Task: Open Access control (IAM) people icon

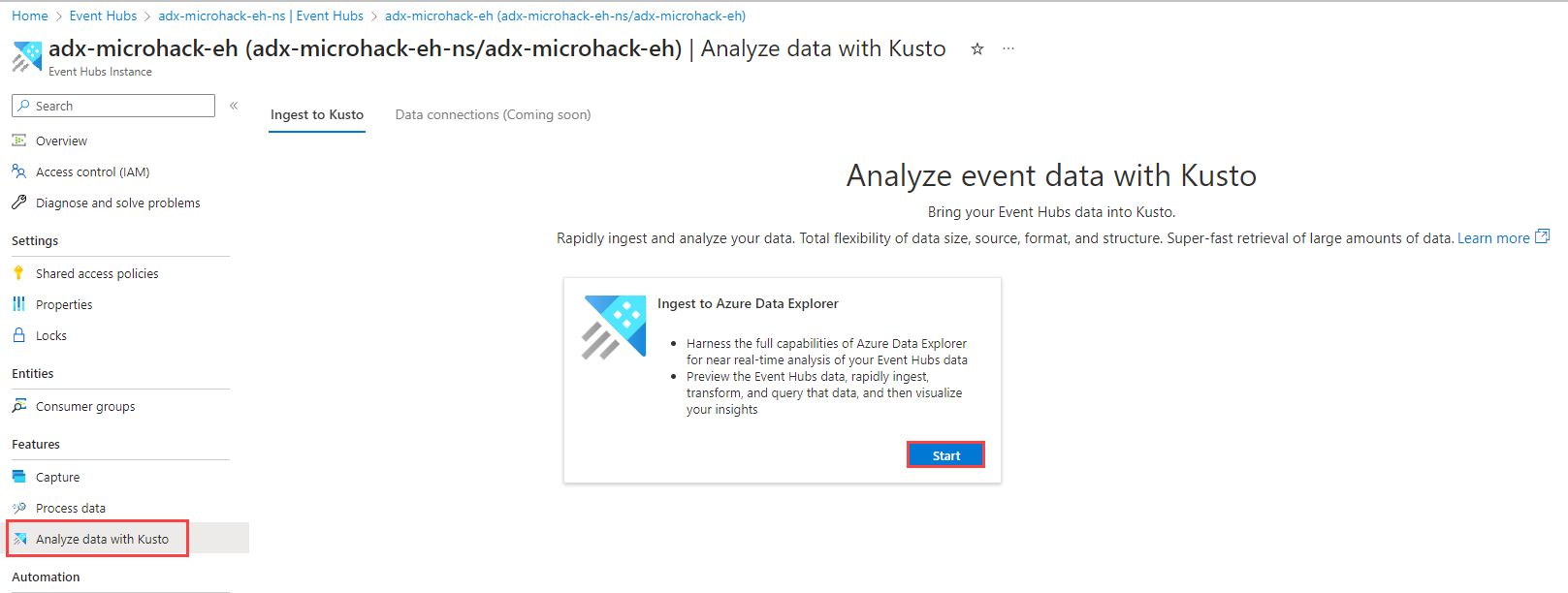Action: click(x=19, y=172)
